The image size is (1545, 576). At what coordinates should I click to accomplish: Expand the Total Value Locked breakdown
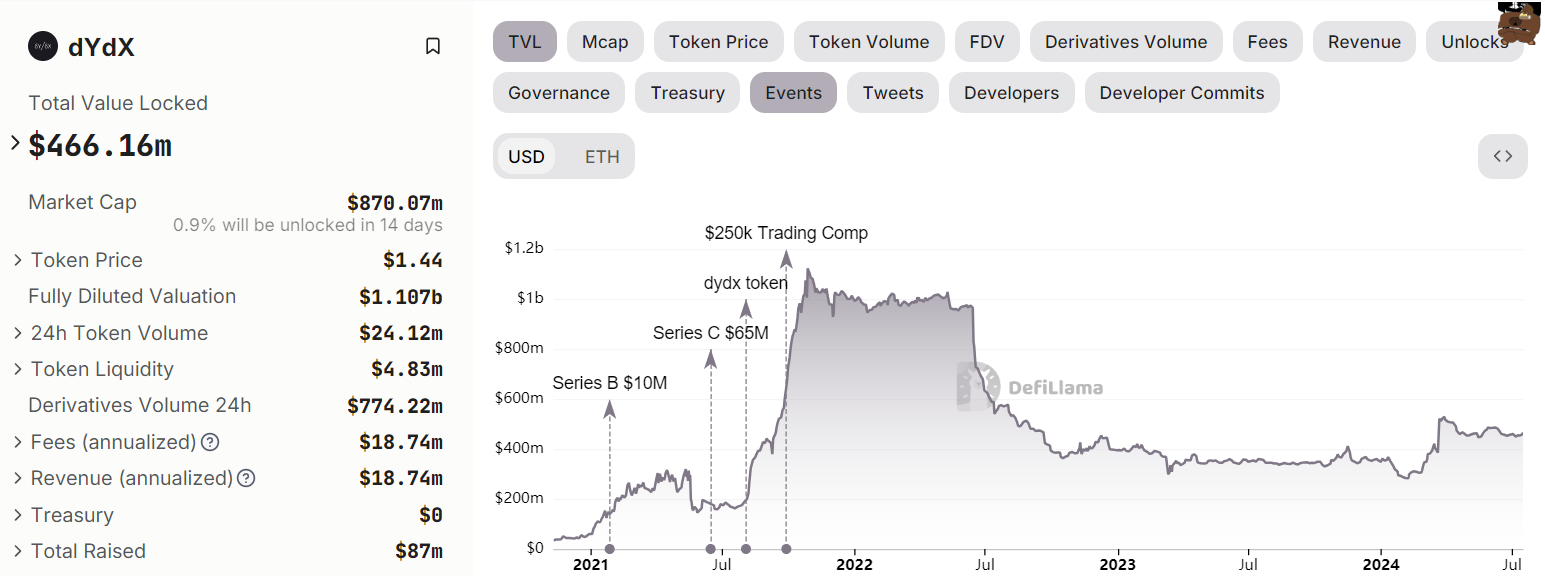pyautogui.click(x=15, y=144)
